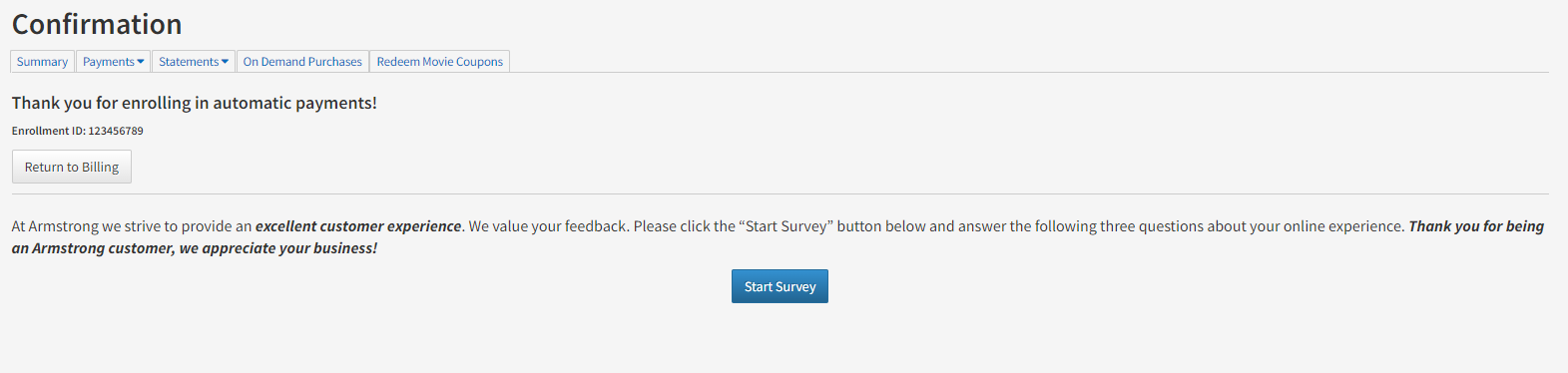Expand the Payments dropdown menu

coord(114,62)
